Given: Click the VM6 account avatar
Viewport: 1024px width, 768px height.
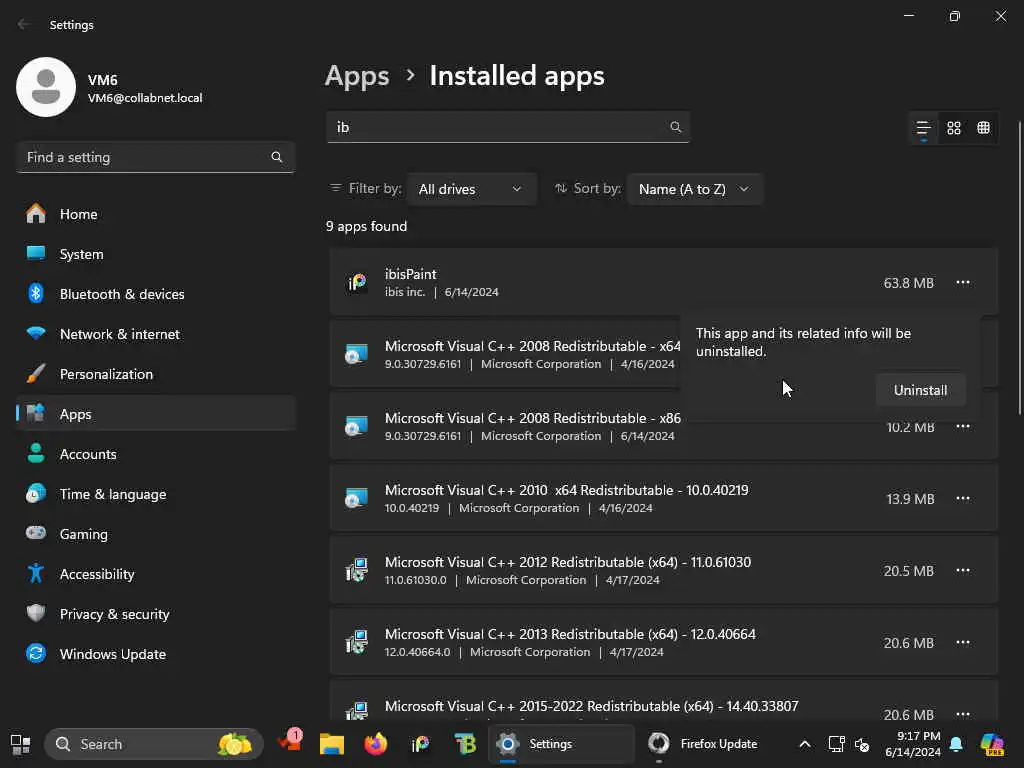Looking at the screenshot, I should [46, 87].
